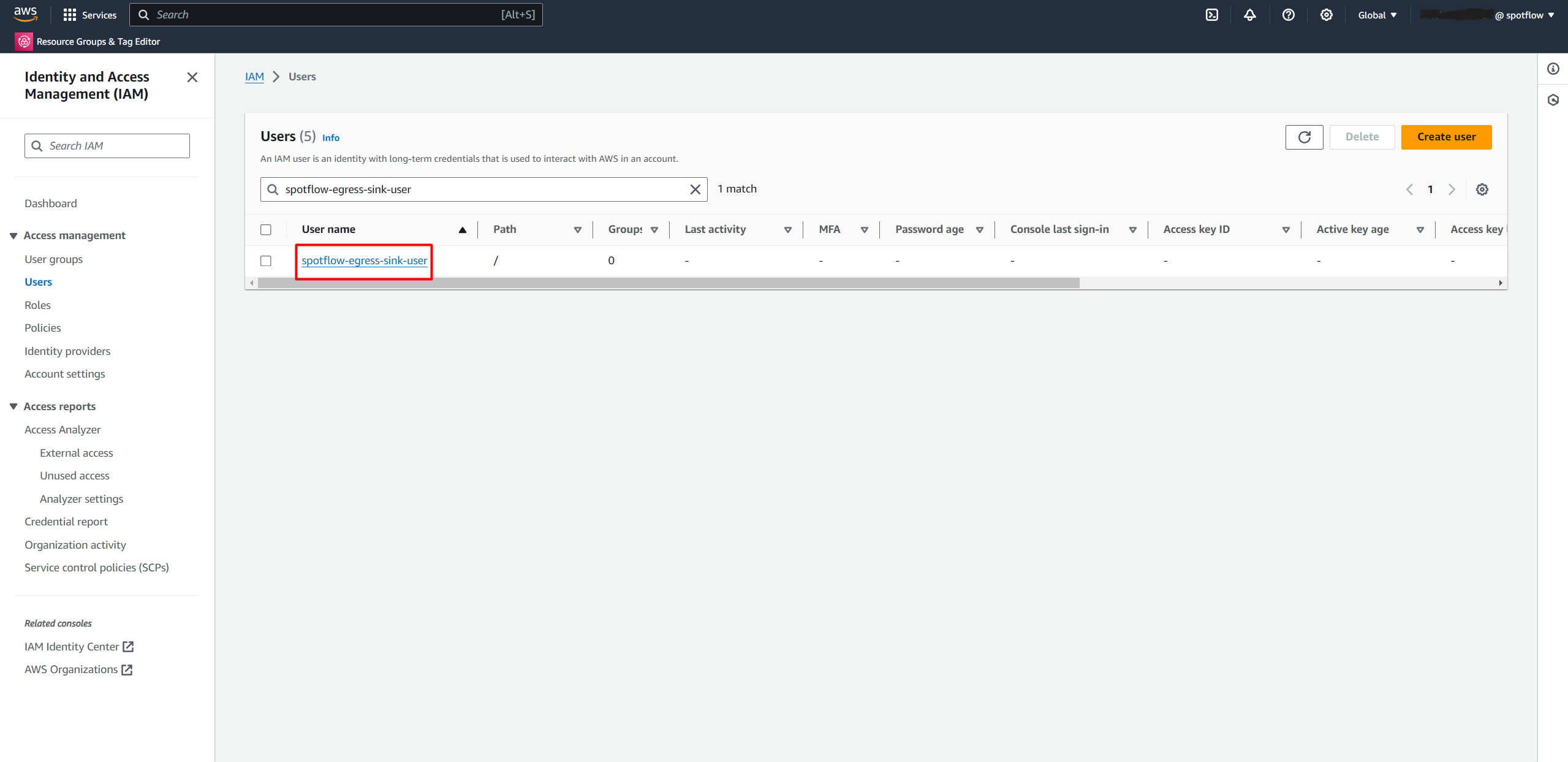Open Organization activity
This screenshot has width=1568, height=762.
point(75,544)
